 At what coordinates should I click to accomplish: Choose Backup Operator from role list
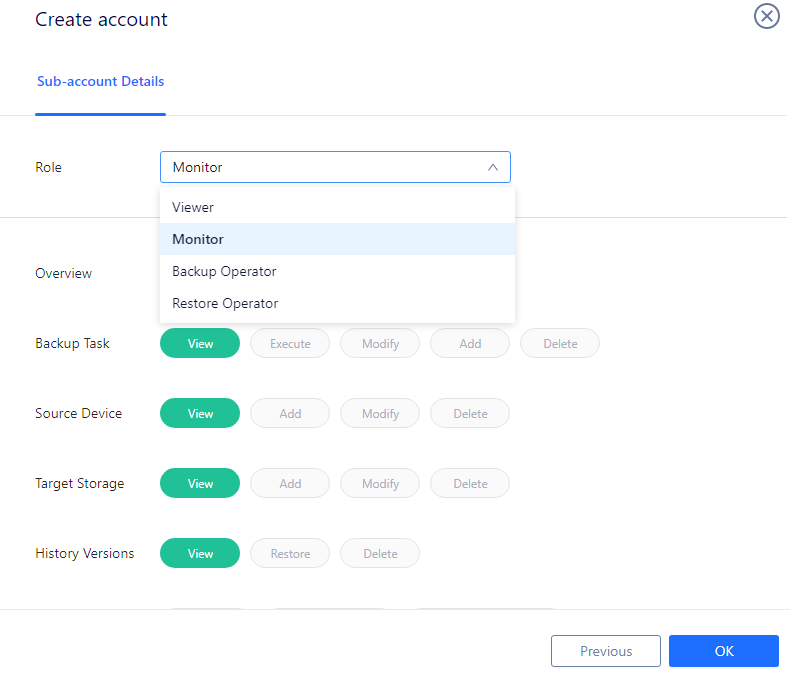[x=337, y=271]
